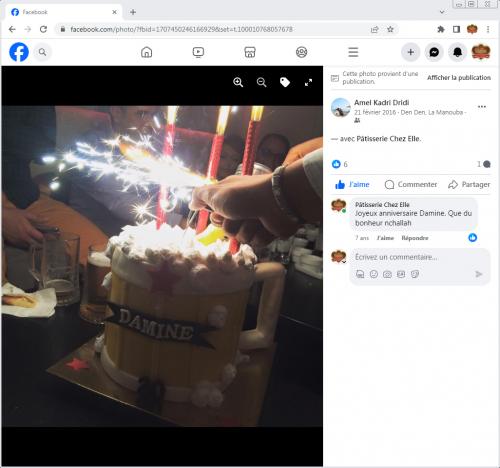The width and height of the screenshot is (500, 468).
Task: Click Amel Kadri Dridi's avatar
Action: 340,108
